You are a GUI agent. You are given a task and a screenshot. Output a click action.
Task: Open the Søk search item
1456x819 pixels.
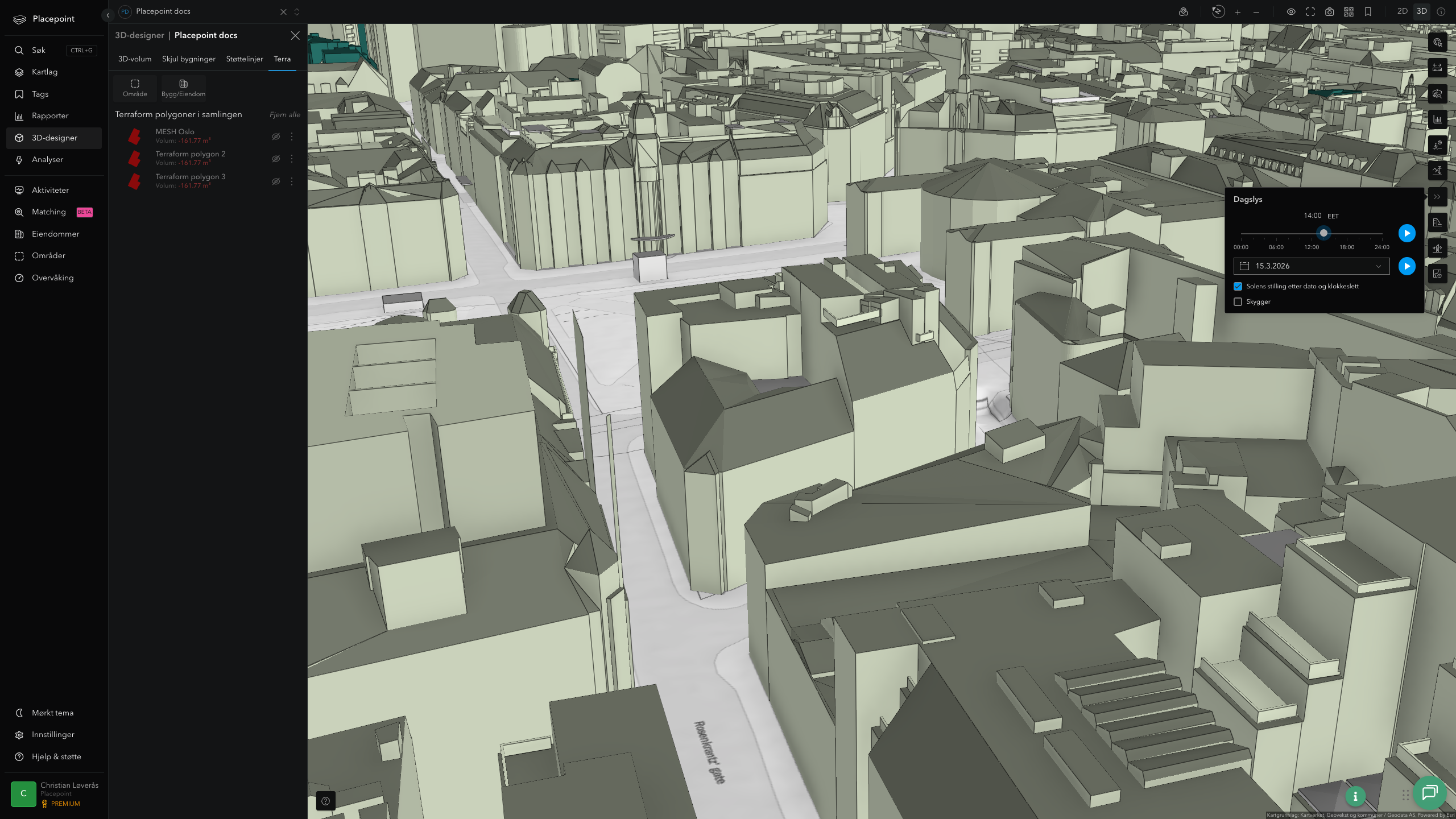click(x=54, y=50)
